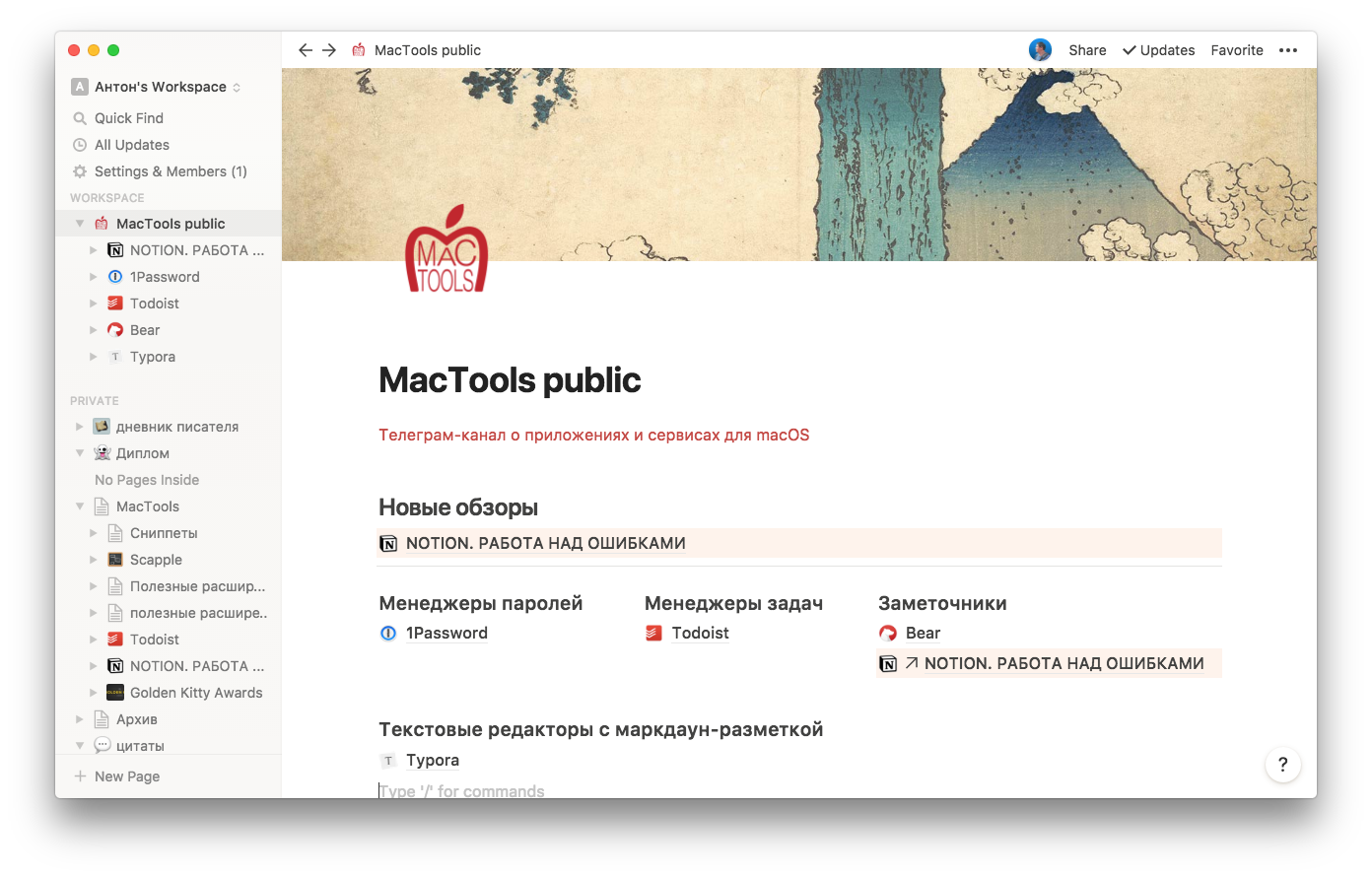
Task: Click the Архив page icon
Action: (x=102, y=719)
